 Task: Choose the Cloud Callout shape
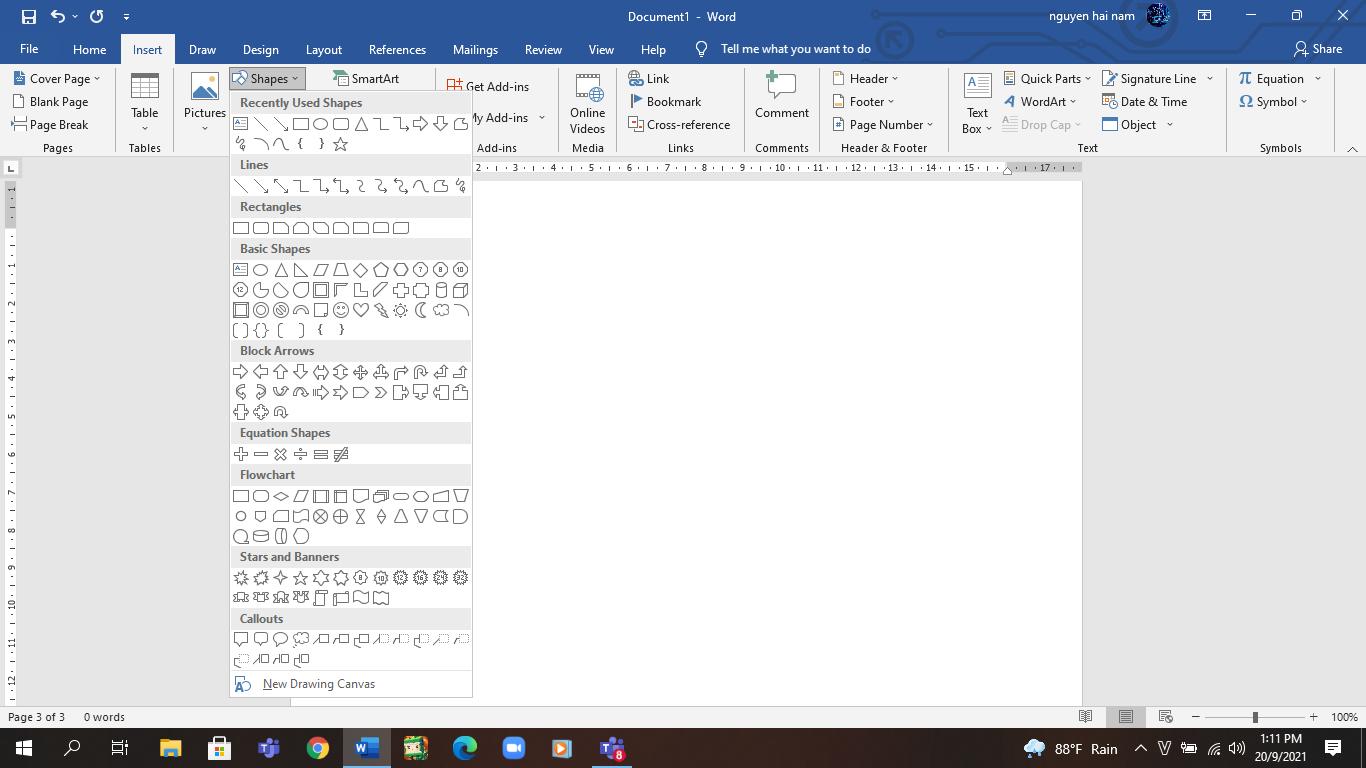(x=301, y=640)
